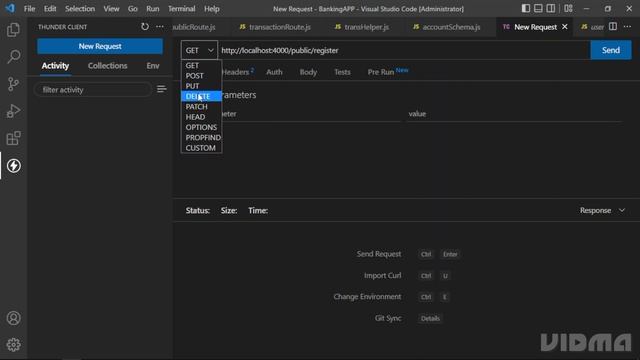Split the editor right
Viewport: 640px width, 360px height.
613,27
